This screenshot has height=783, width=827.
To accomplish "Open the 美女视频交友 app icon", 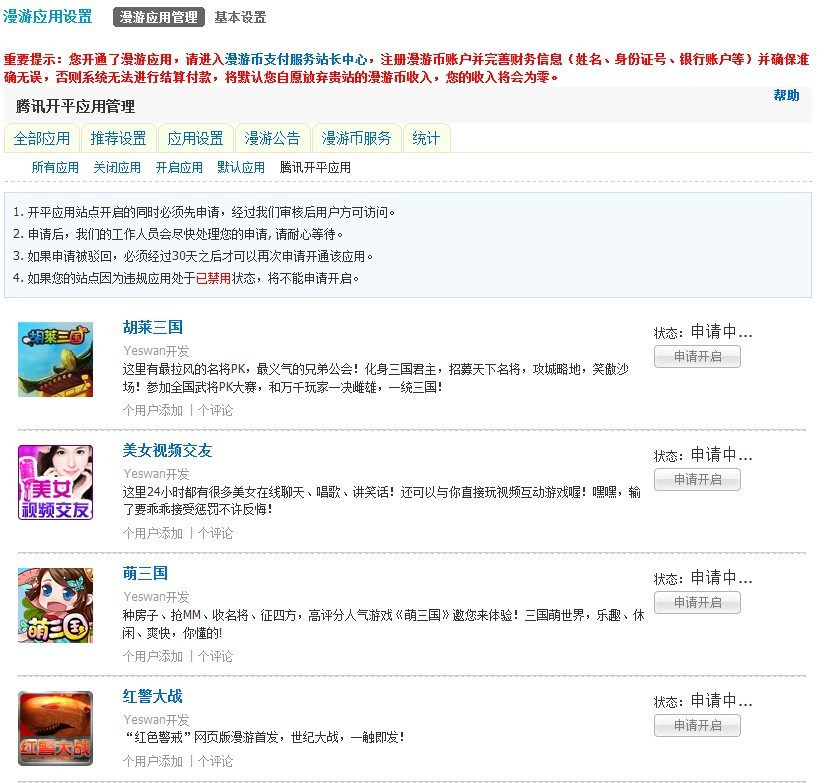I will point(55,482).
